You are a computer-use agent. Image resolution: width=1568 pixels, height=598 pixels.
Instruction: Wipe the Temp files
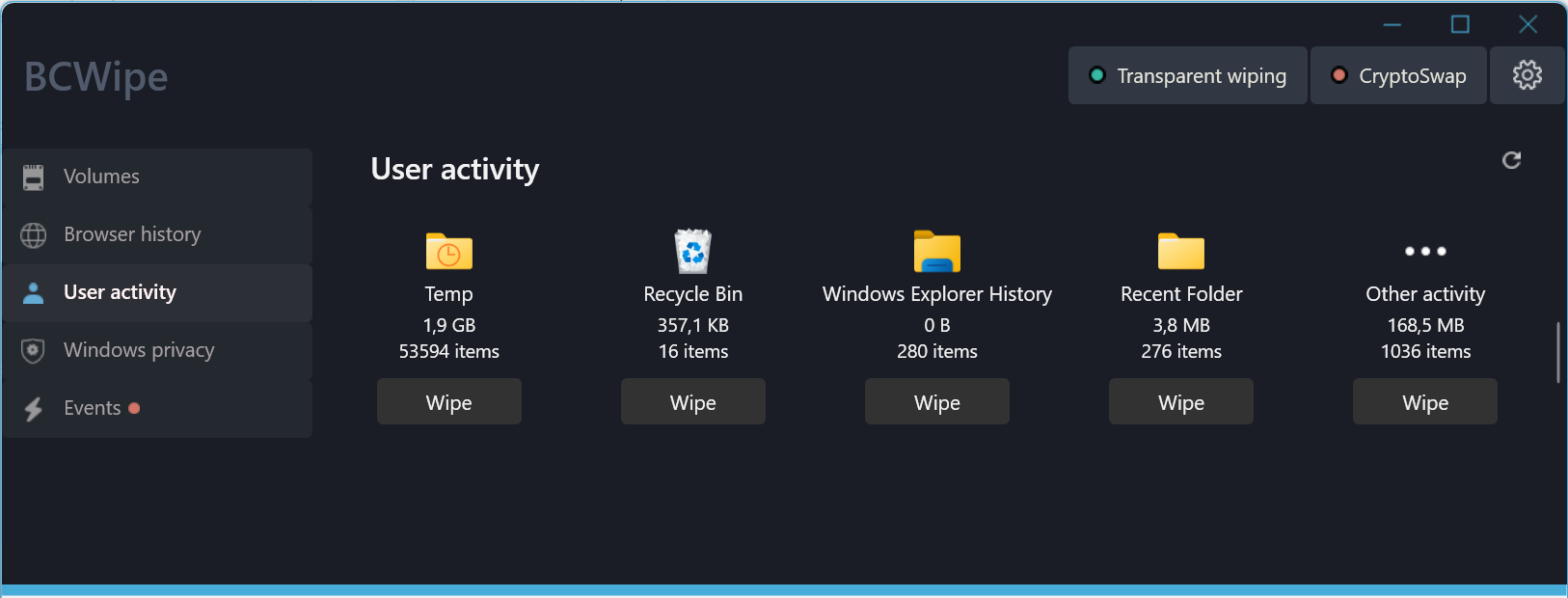coord(449,401)
